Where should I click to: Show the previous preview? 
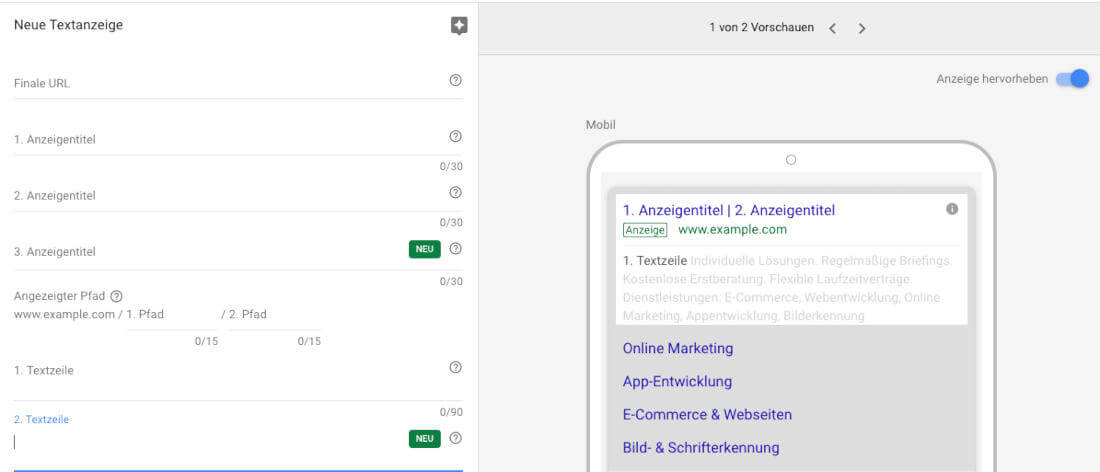pos(832,28)
